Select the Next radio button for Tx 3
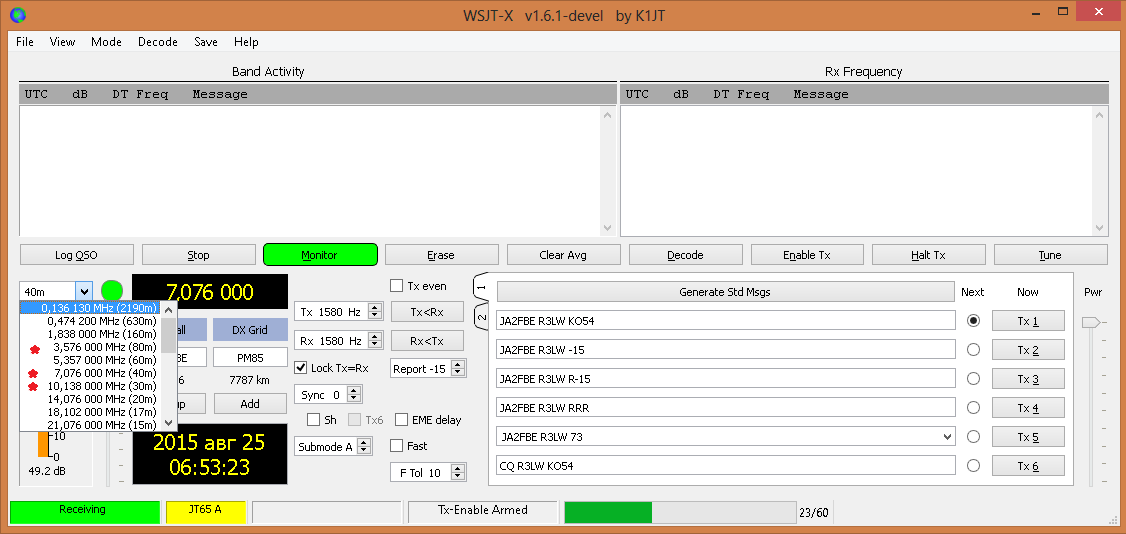 pos(973,379)
